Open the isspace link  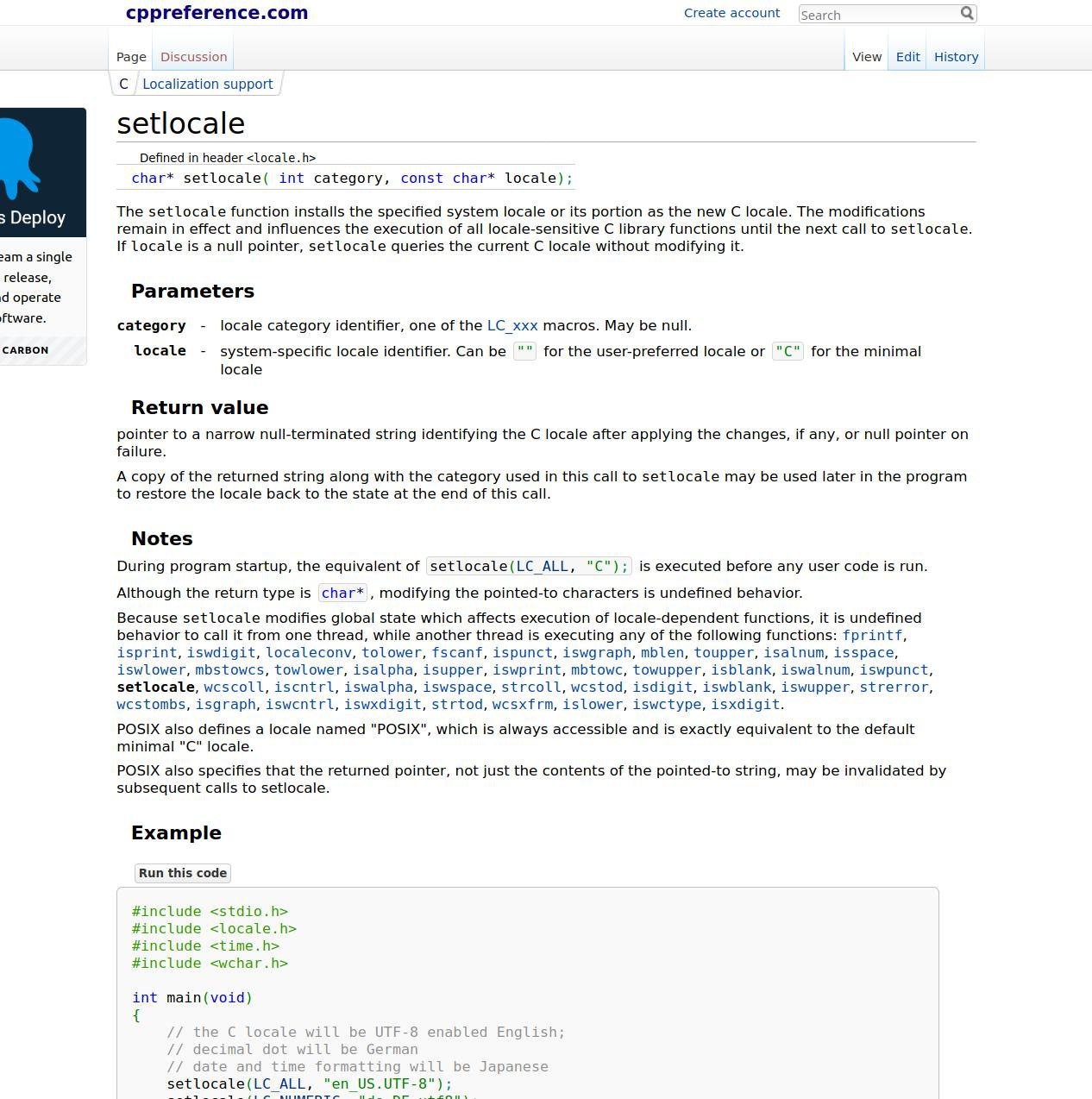(863, 653)
